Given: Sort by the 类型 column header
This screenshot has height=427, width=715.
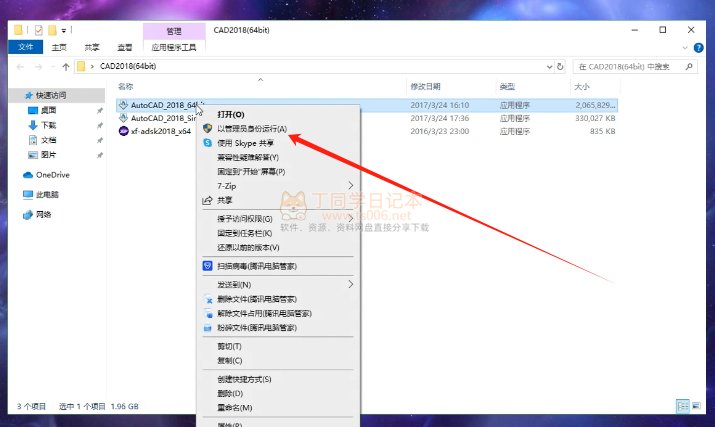Looking at the screenshot, I should click(507, 86).
